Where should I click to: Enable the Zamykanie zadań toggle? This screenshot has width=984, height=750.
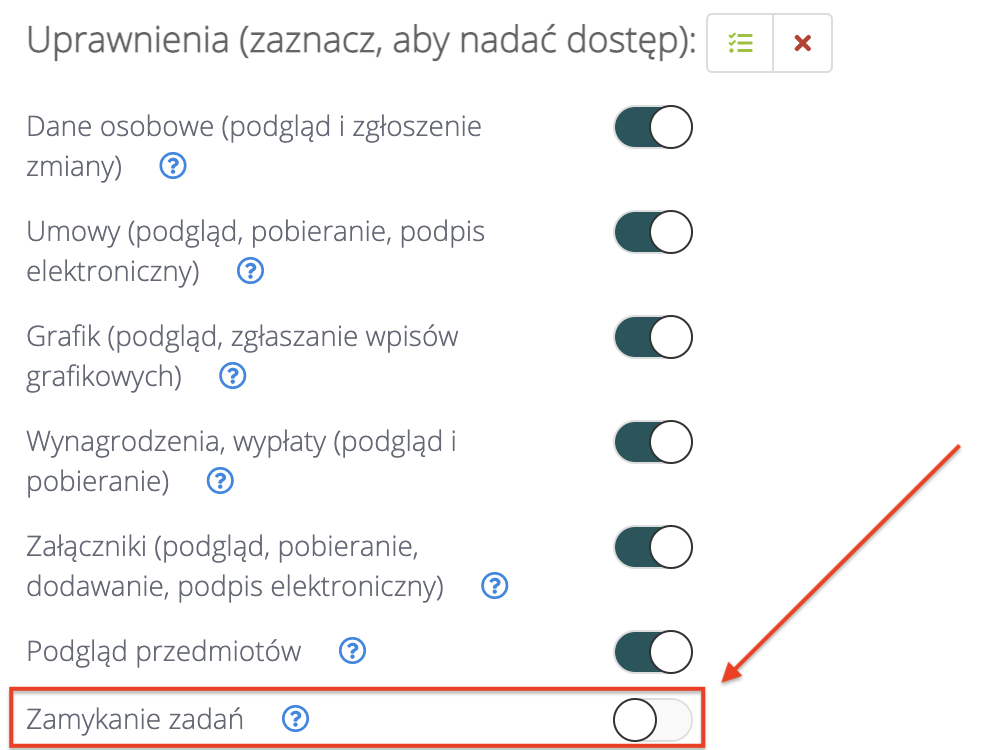653,720
